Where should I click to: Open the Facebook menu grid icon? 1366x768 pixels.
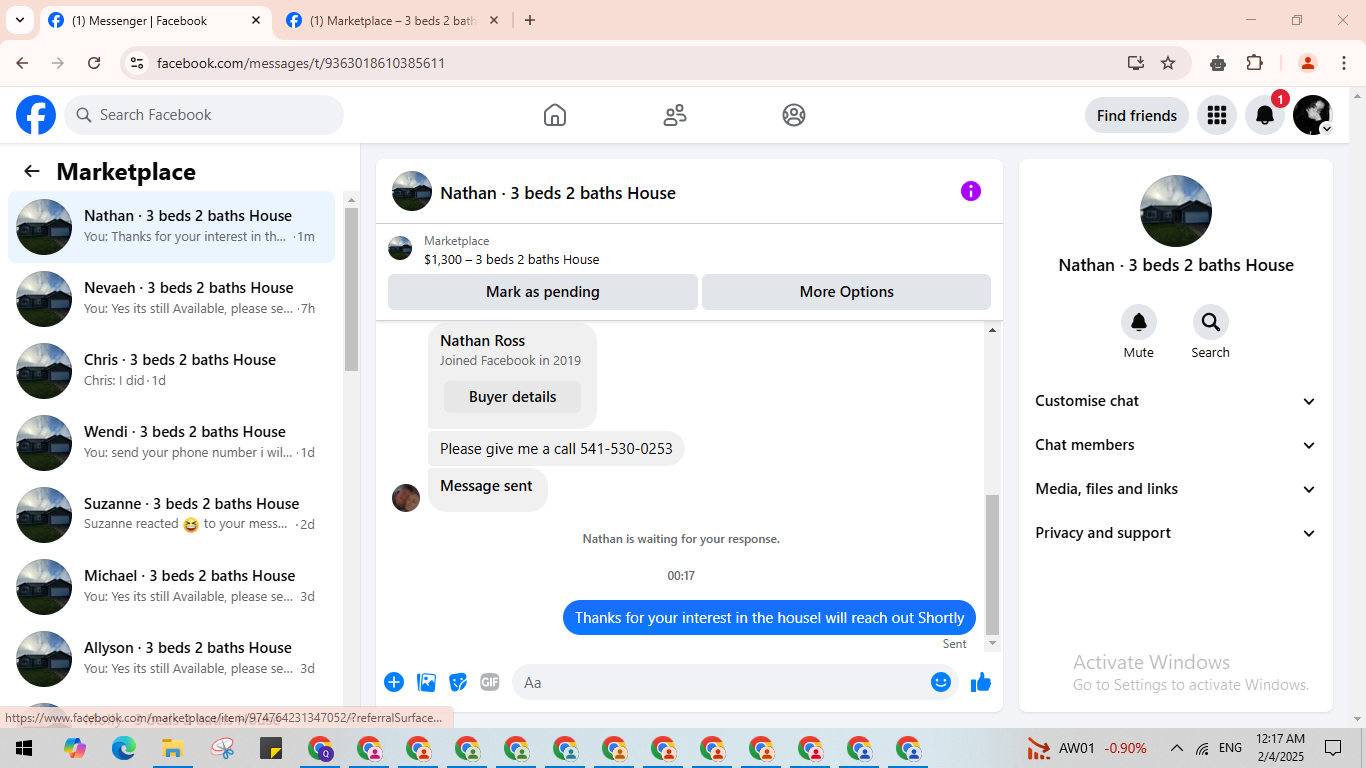[x=1217, y=115]
